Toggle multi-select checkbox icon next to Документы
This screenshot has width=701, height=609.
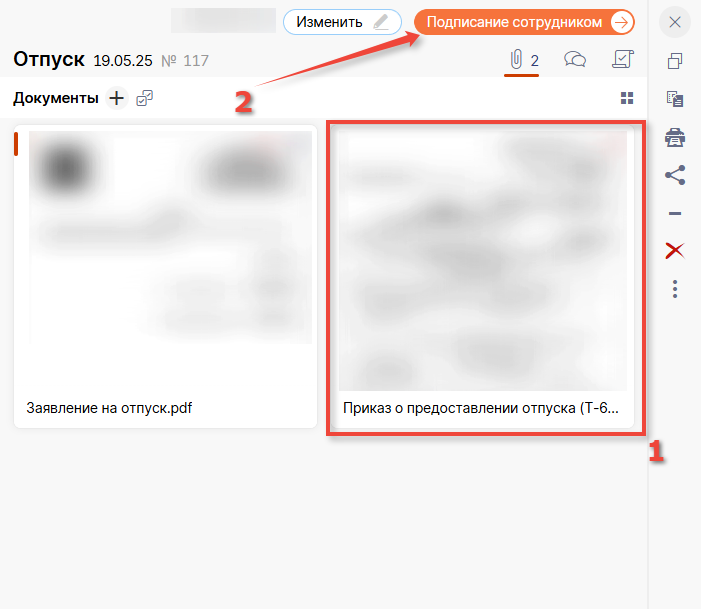click(145, 98)
